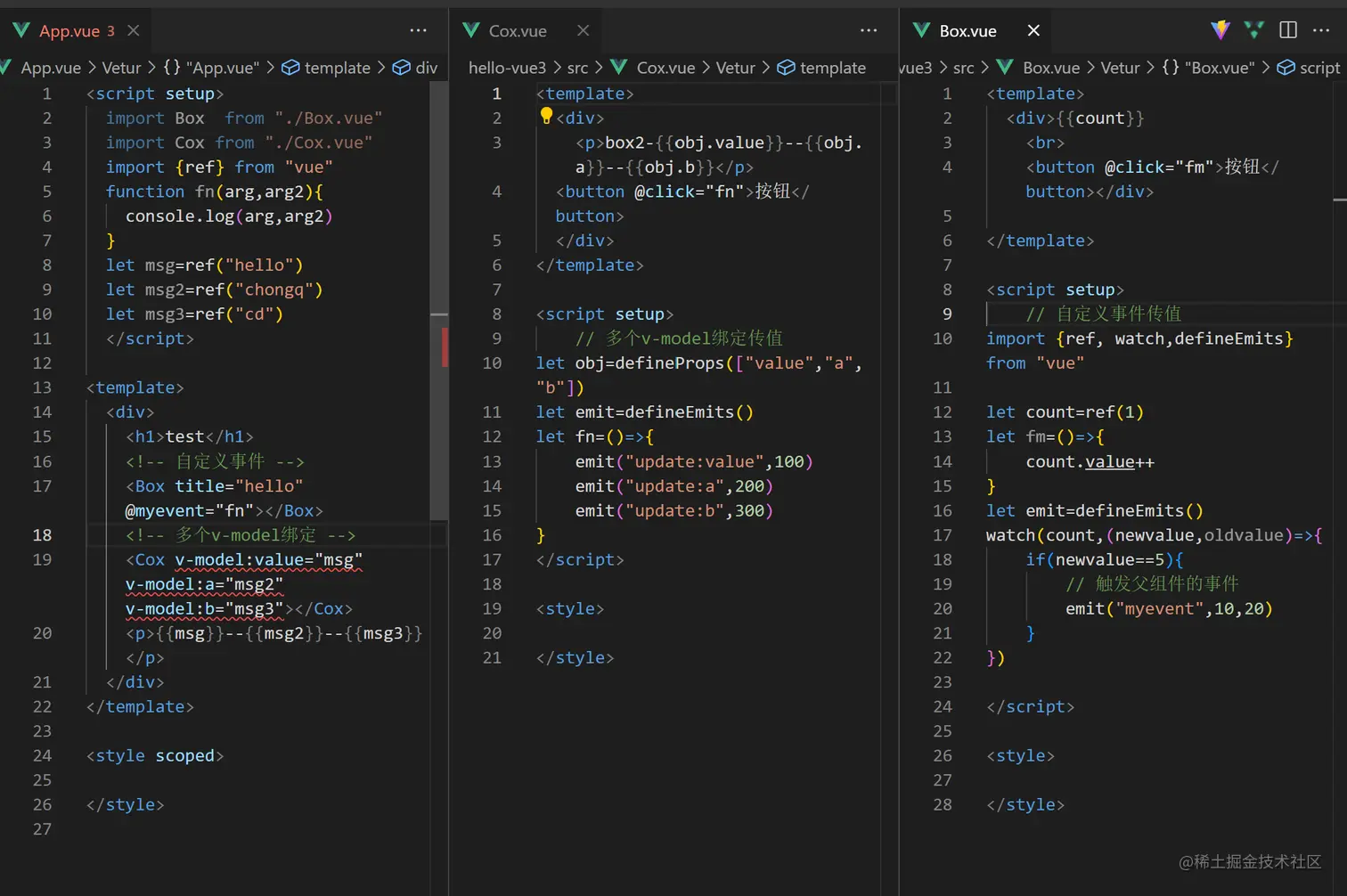Screen dimensions: 1347x896
Task: Switch to the App.vue tab
Action: (x=69, y=31)
